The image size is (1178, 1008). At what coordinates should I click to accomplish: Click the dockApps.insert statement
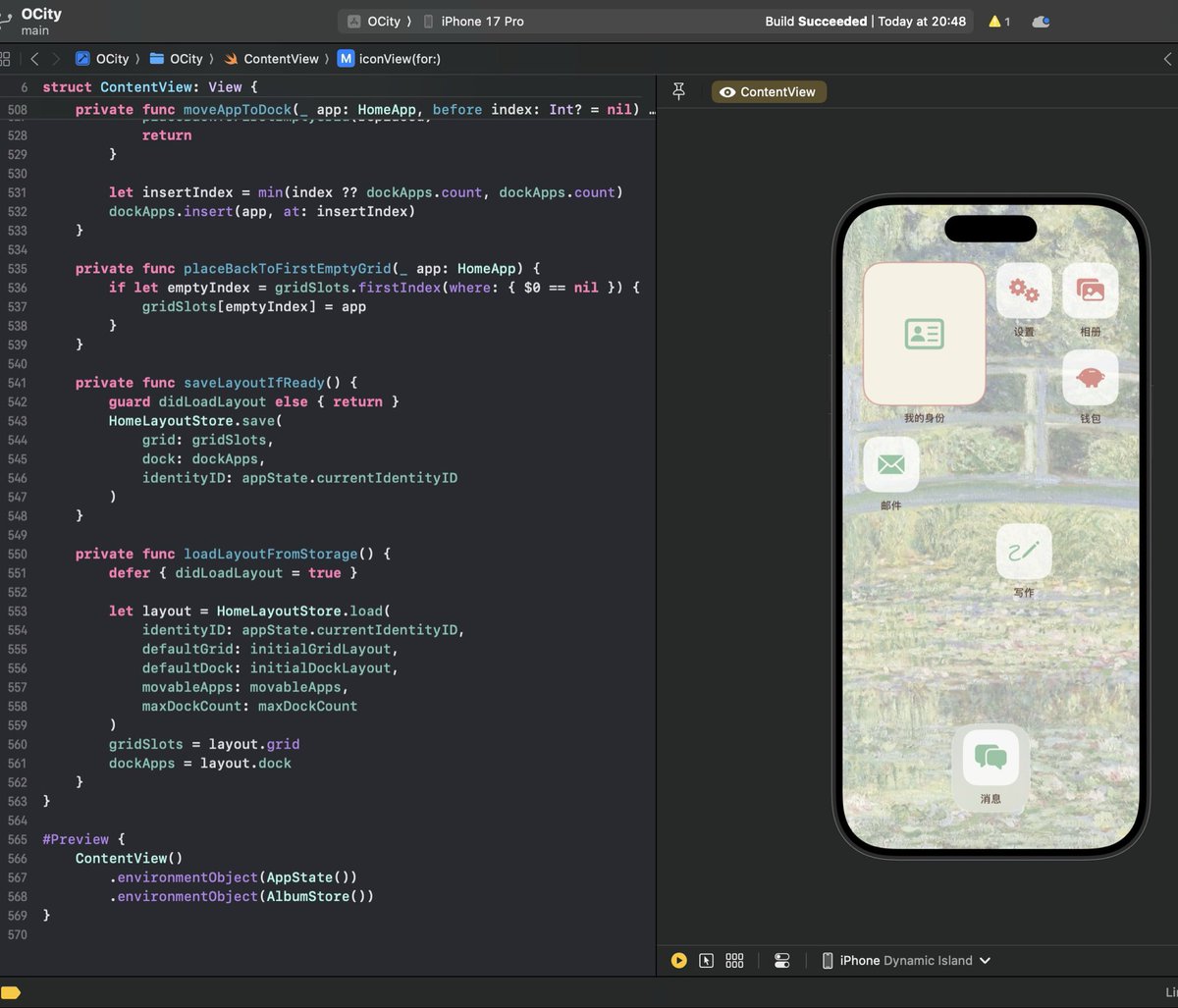(x=262, y=212)
